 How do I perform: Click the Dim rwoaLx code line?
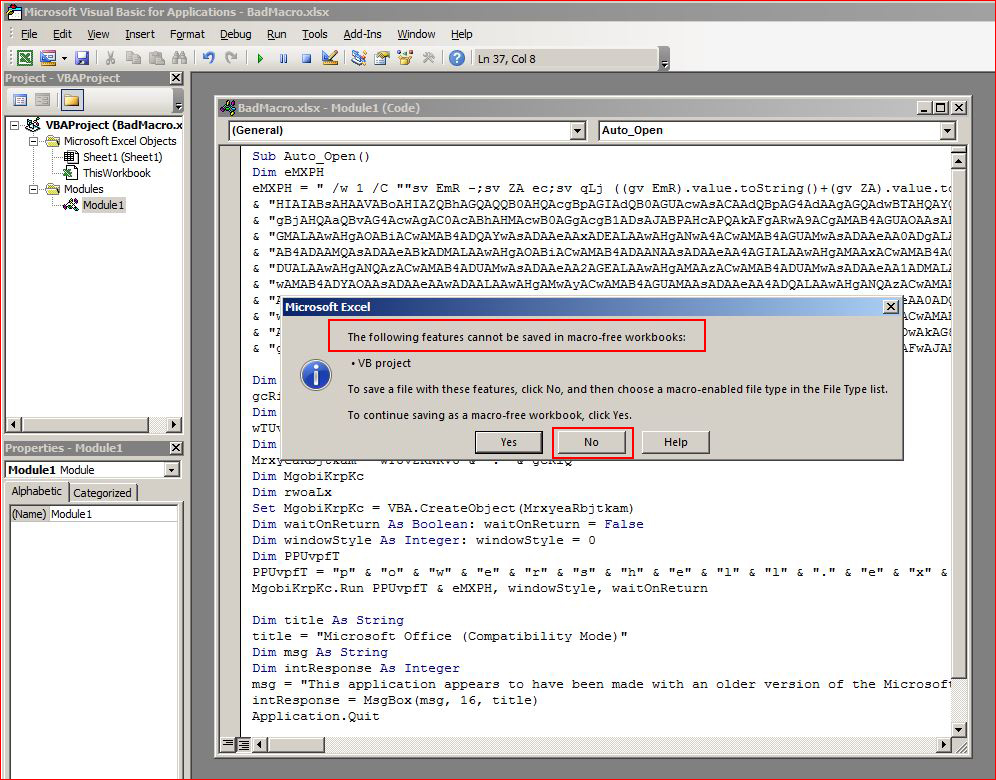point(292,492)
